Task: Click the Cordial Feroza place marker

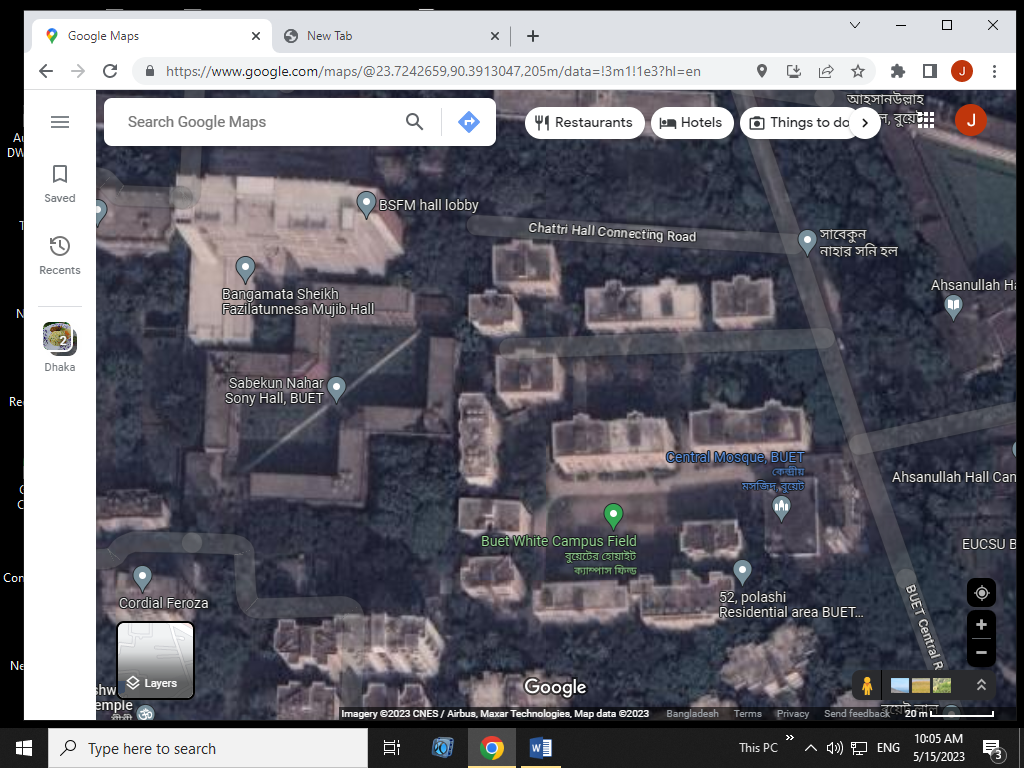Action: pyautogui.click(x=142, y=578)
